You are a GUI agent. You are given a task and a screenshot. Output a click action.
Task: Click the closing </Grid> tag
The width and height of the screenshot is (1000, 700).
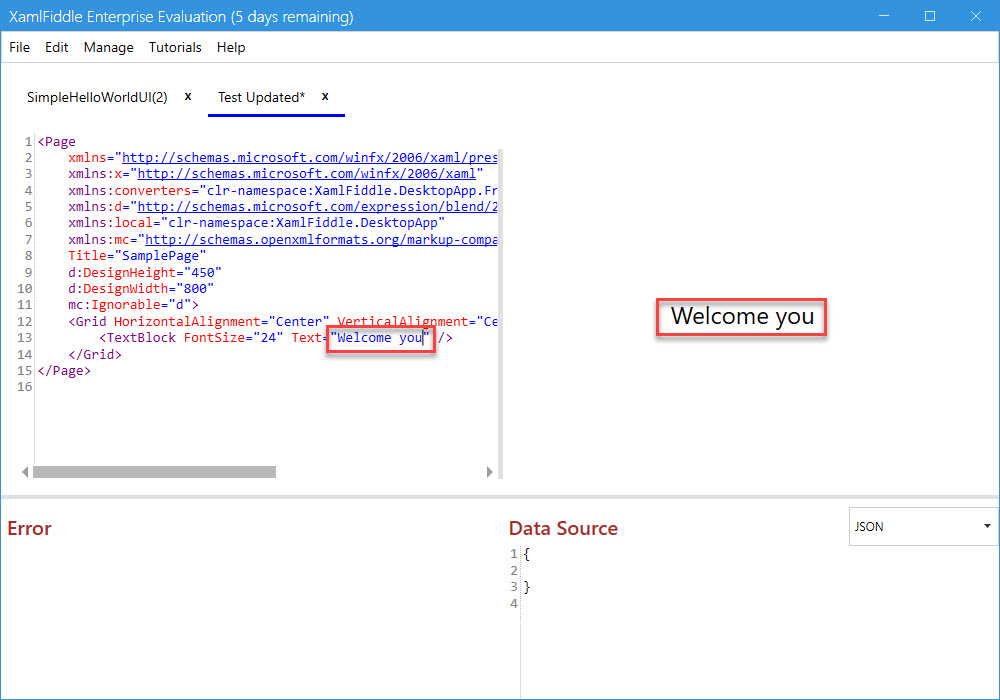(94, 354)
